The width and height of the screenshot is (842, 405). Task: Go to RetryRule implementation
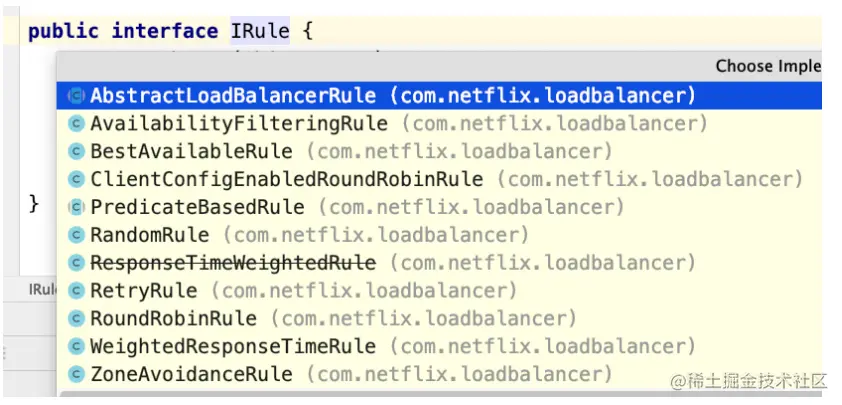click(x=439, y=291)
